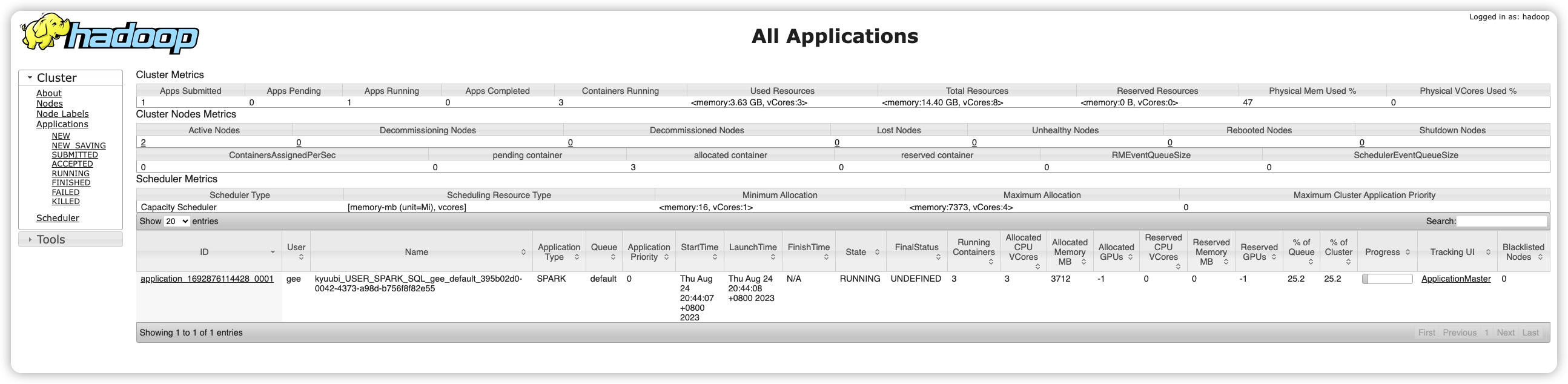
Task: Click the Hadoop elephant logo
Action: tap(110, 35)
